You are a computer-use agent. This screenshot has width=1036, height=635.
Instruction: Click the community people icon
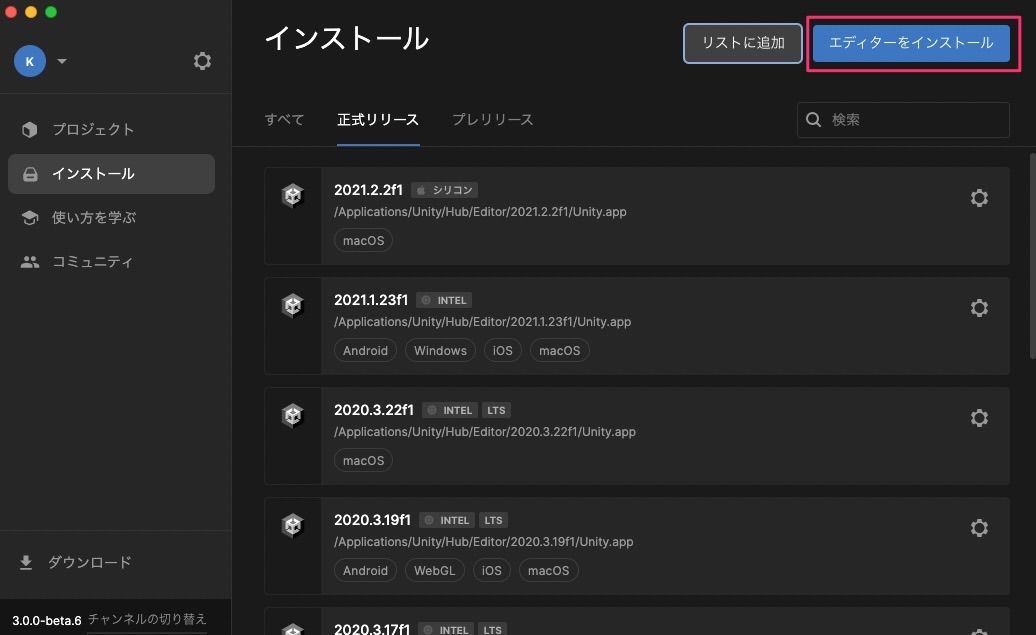(x=30, y=262)
